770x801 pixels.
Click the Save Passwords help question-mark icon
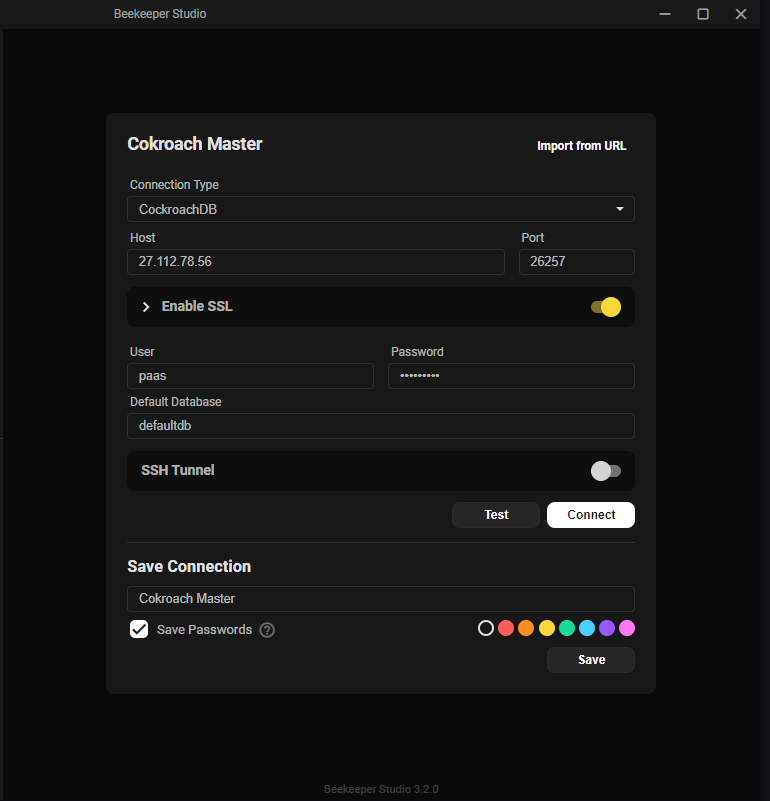point(267,630)
